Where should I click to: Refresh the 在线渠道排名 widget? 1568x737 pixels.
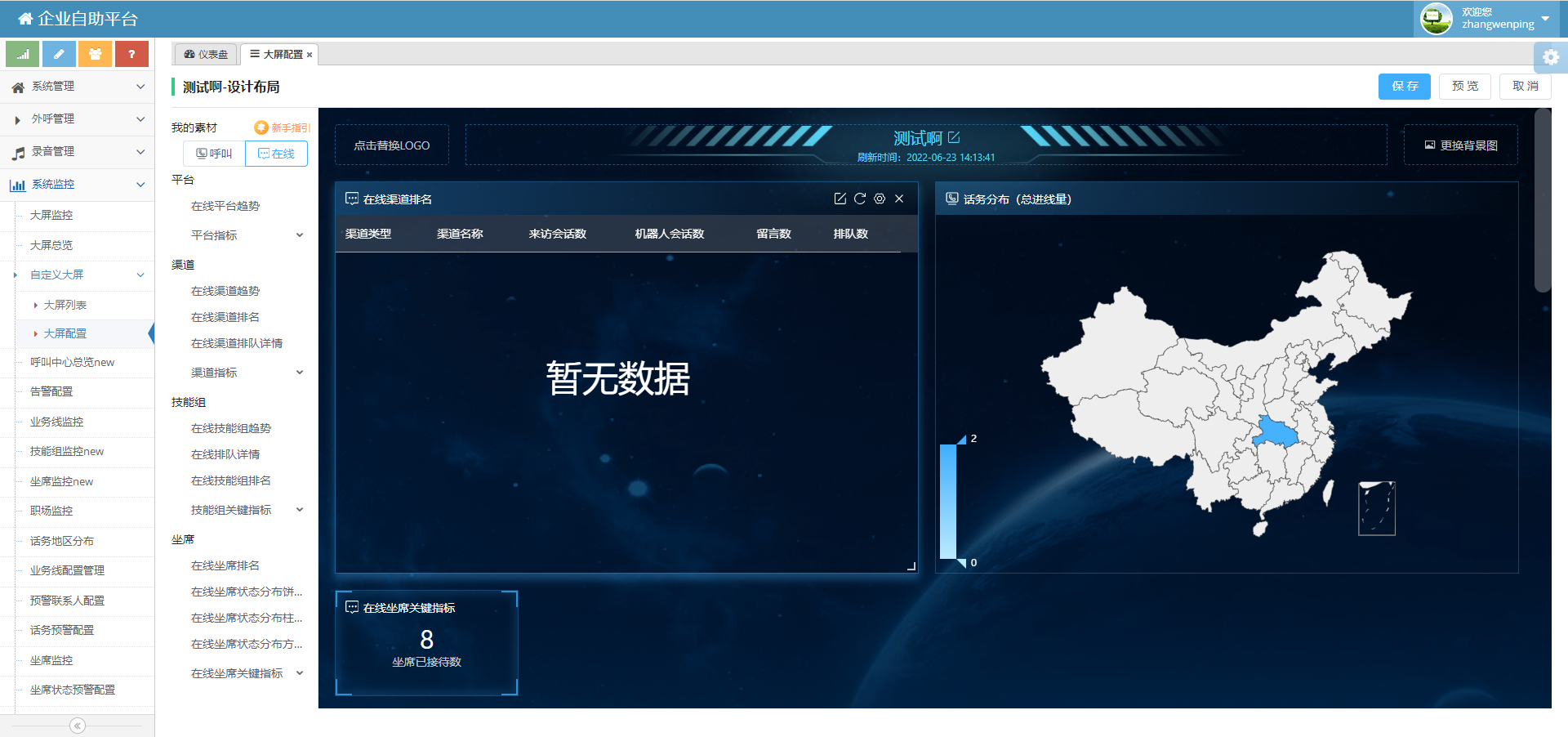pyautogui.click(x=860, y=199)
